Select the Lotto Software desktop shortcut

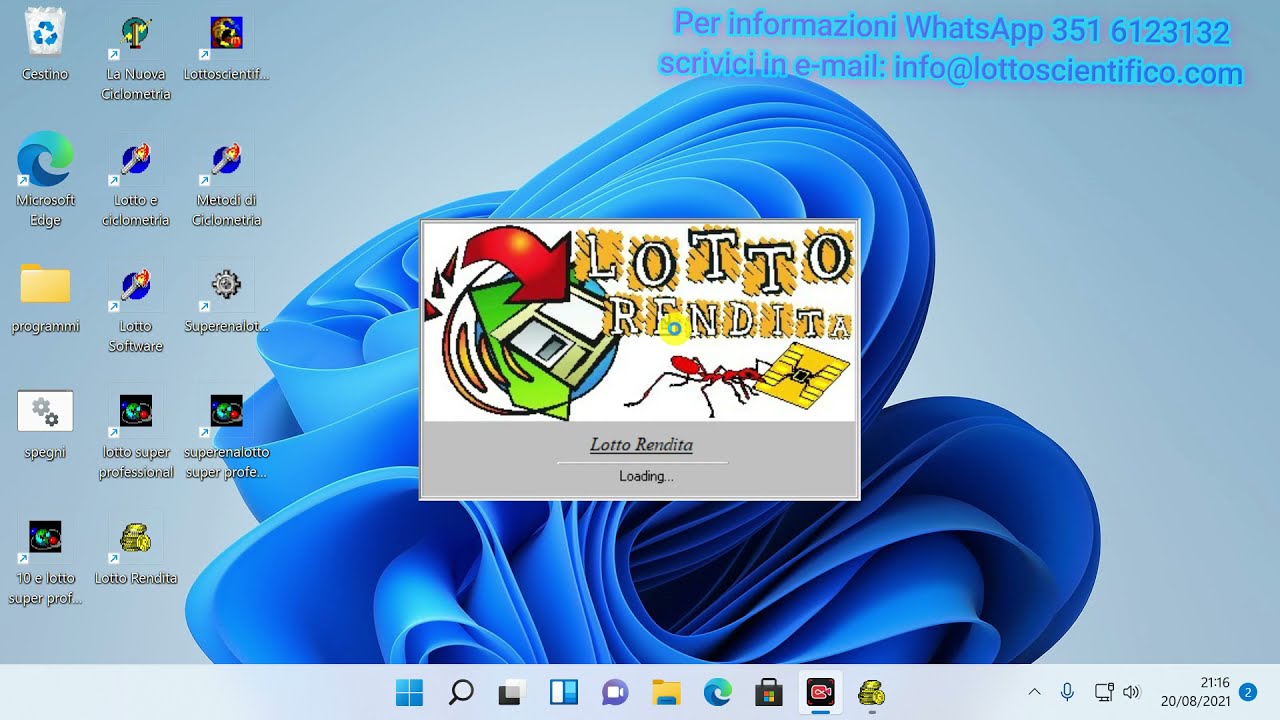click(136, 308)
